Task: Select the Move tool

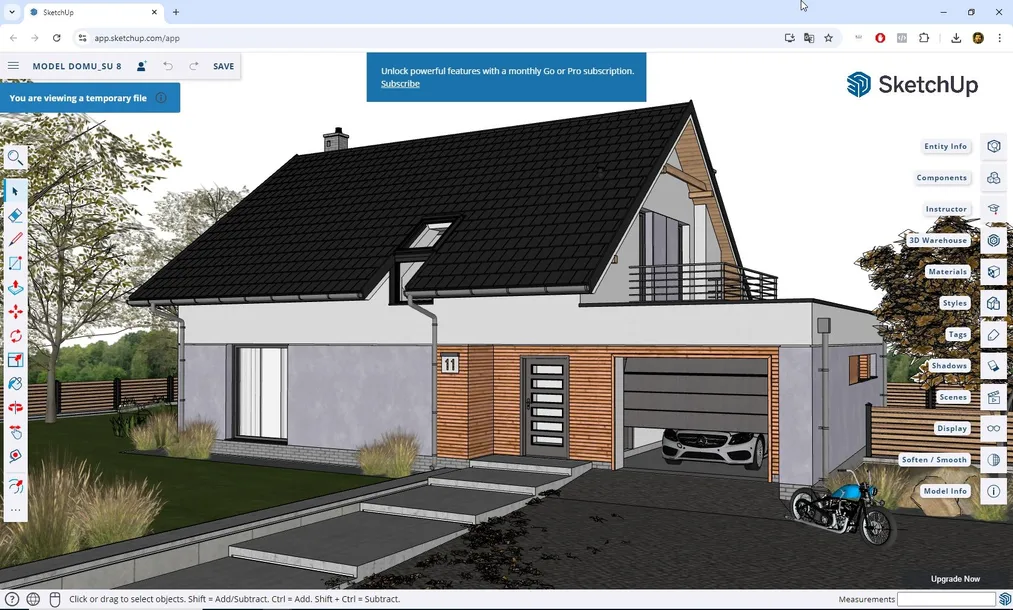Action: tap(15, 311)
